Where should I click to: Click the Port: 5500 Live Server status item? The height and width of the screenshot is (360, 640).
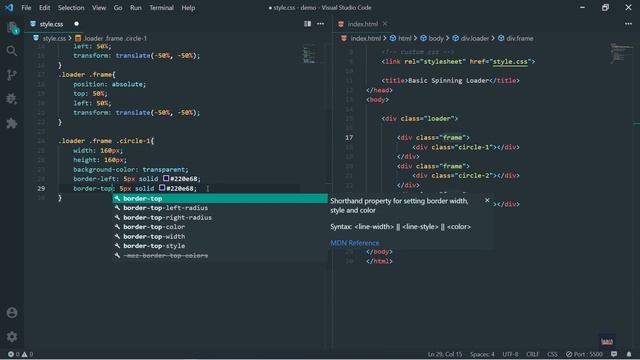[x=584, y=354]
